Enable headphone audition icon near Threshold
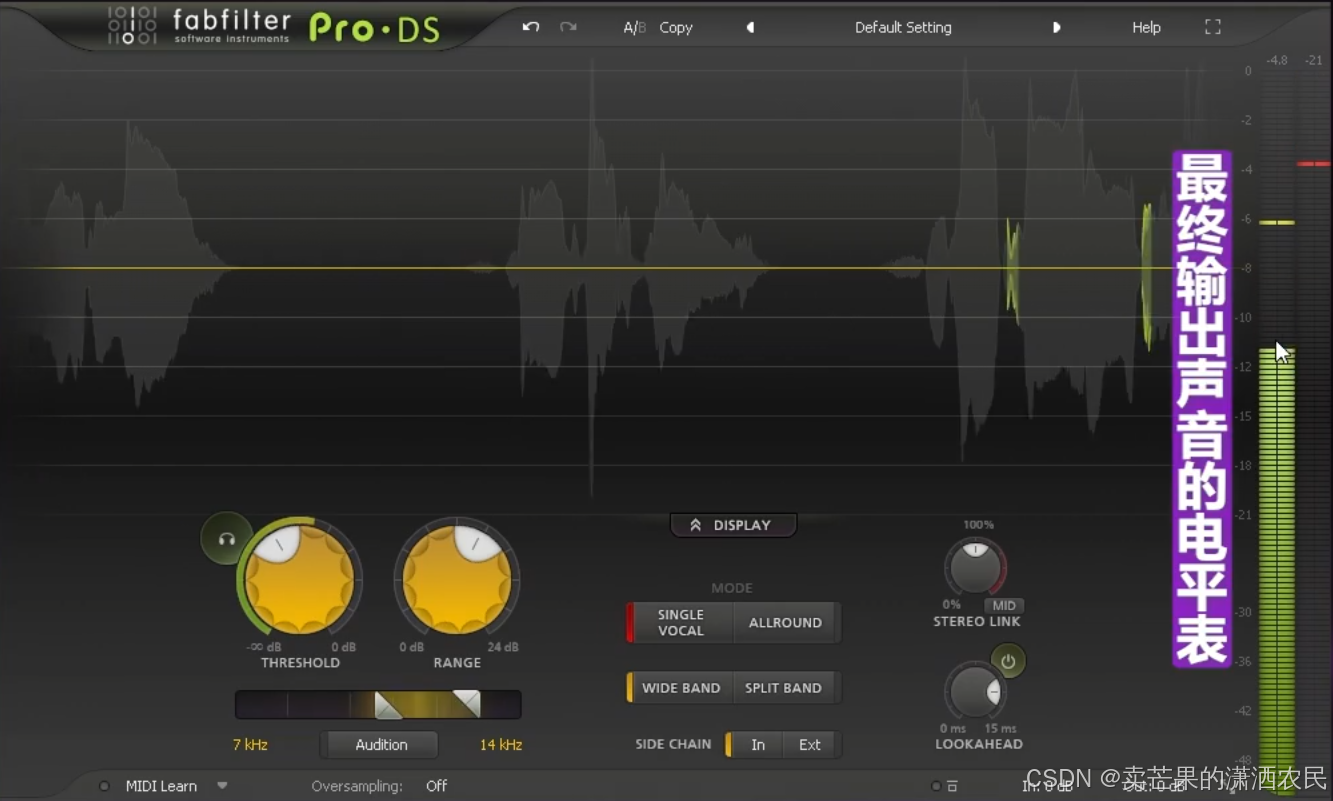This screenshot has width=1333, height=801. 226,539
